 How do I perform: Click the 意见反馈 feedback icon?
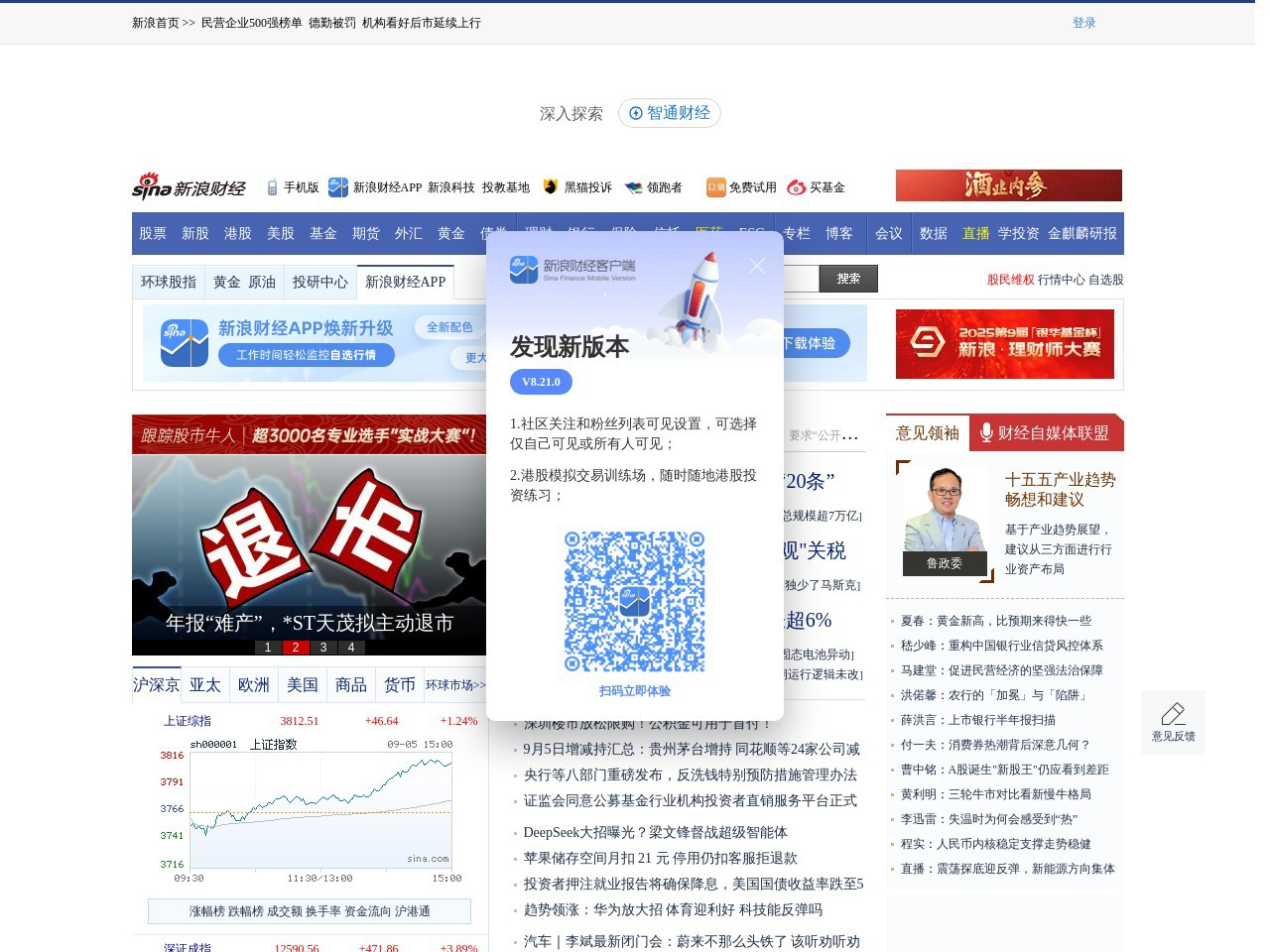pyautogui.click(x=1173, y=722)
